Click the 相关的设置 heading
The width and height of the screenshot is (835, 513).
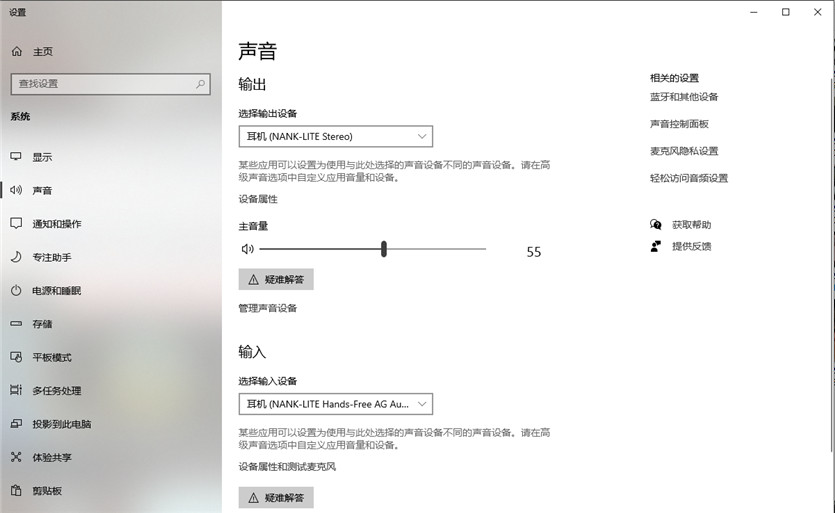click(x=674, y=78)
